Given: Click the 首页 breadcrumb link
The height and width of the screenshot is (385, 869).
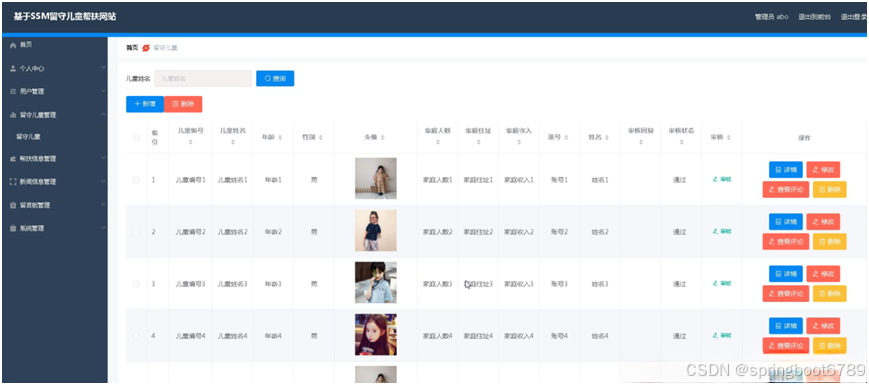Looking at the screenshot, I should (132, 48).
